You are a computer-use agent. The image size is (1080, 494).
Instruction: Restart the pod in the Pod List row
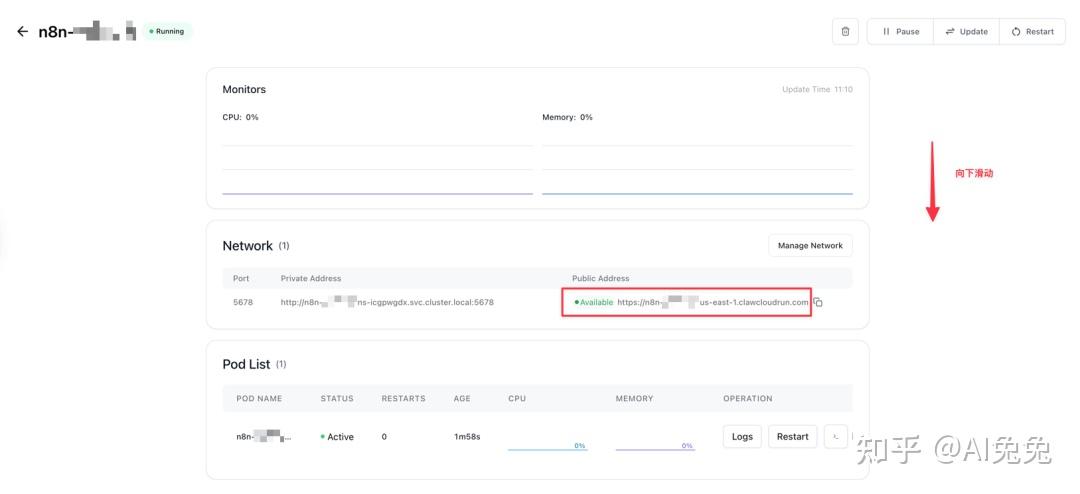pos(792,436)
